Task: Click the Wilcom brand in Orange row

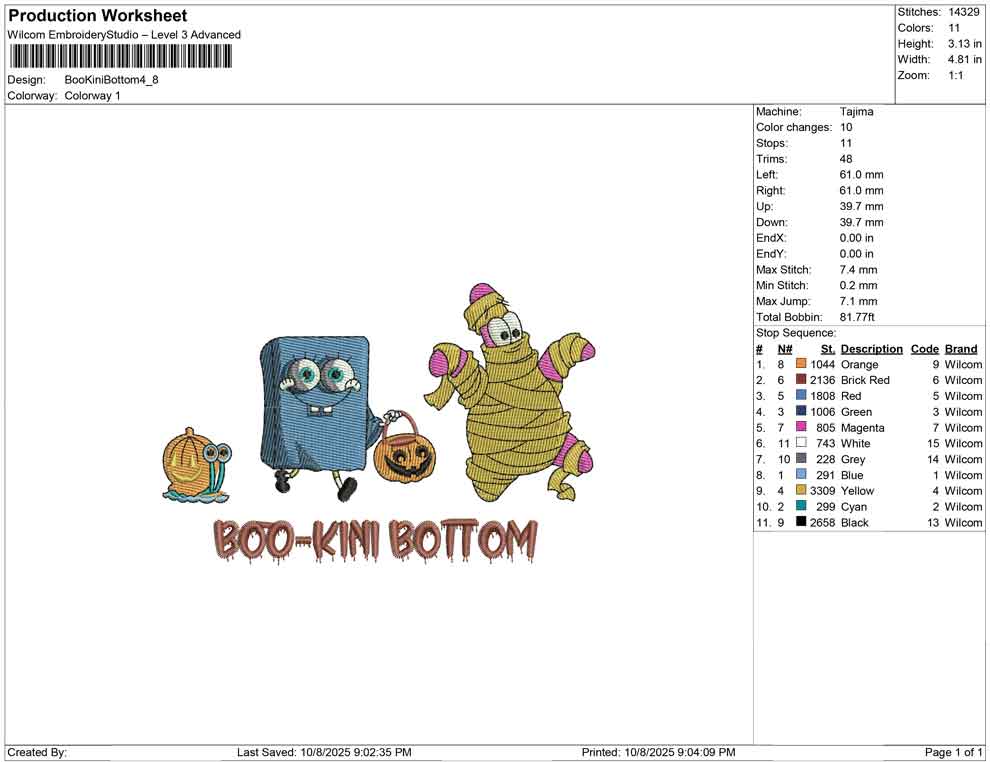Action: (x=963, y=364)
